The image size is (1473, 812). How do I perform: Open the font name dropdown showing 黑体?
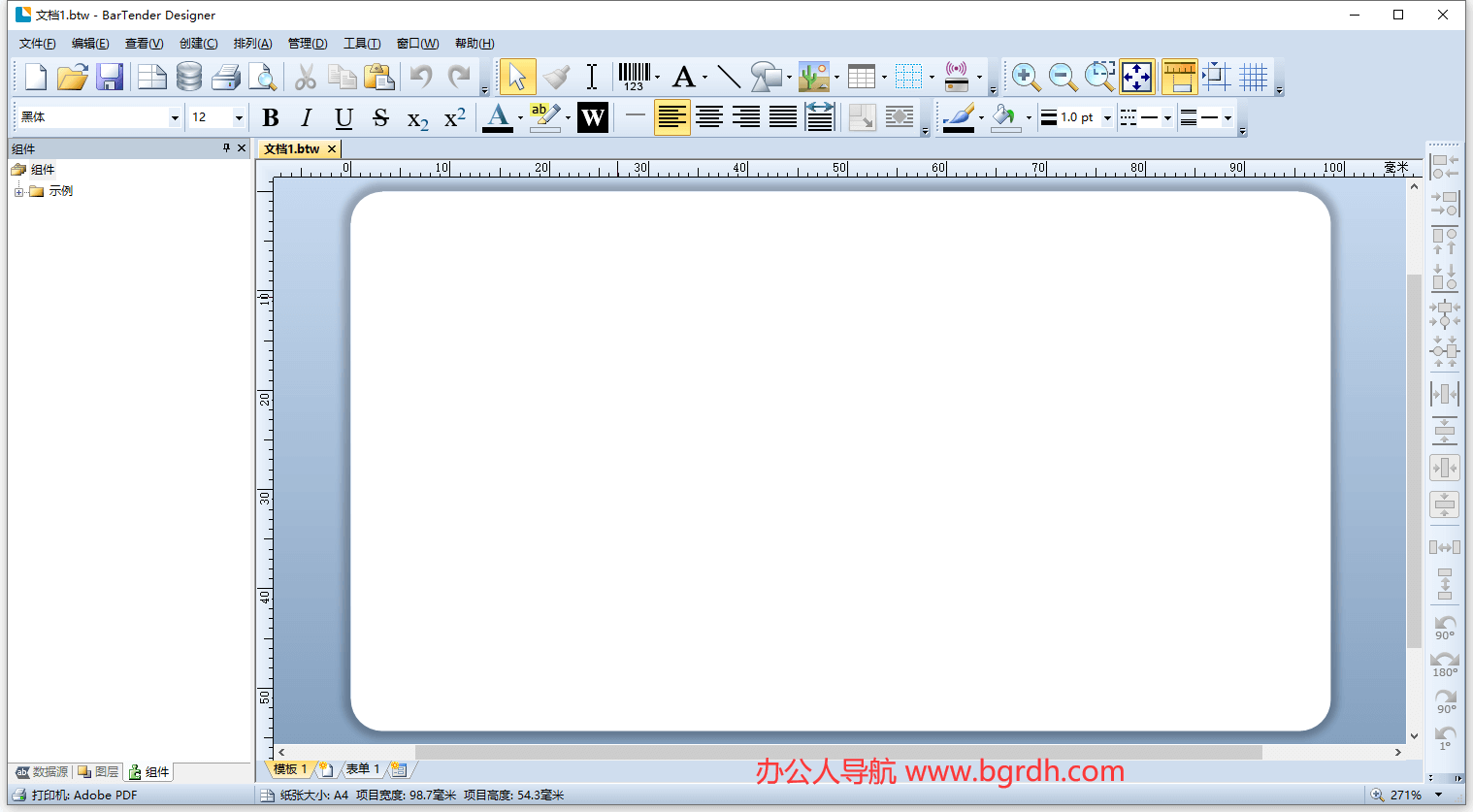tap(175, 117)
